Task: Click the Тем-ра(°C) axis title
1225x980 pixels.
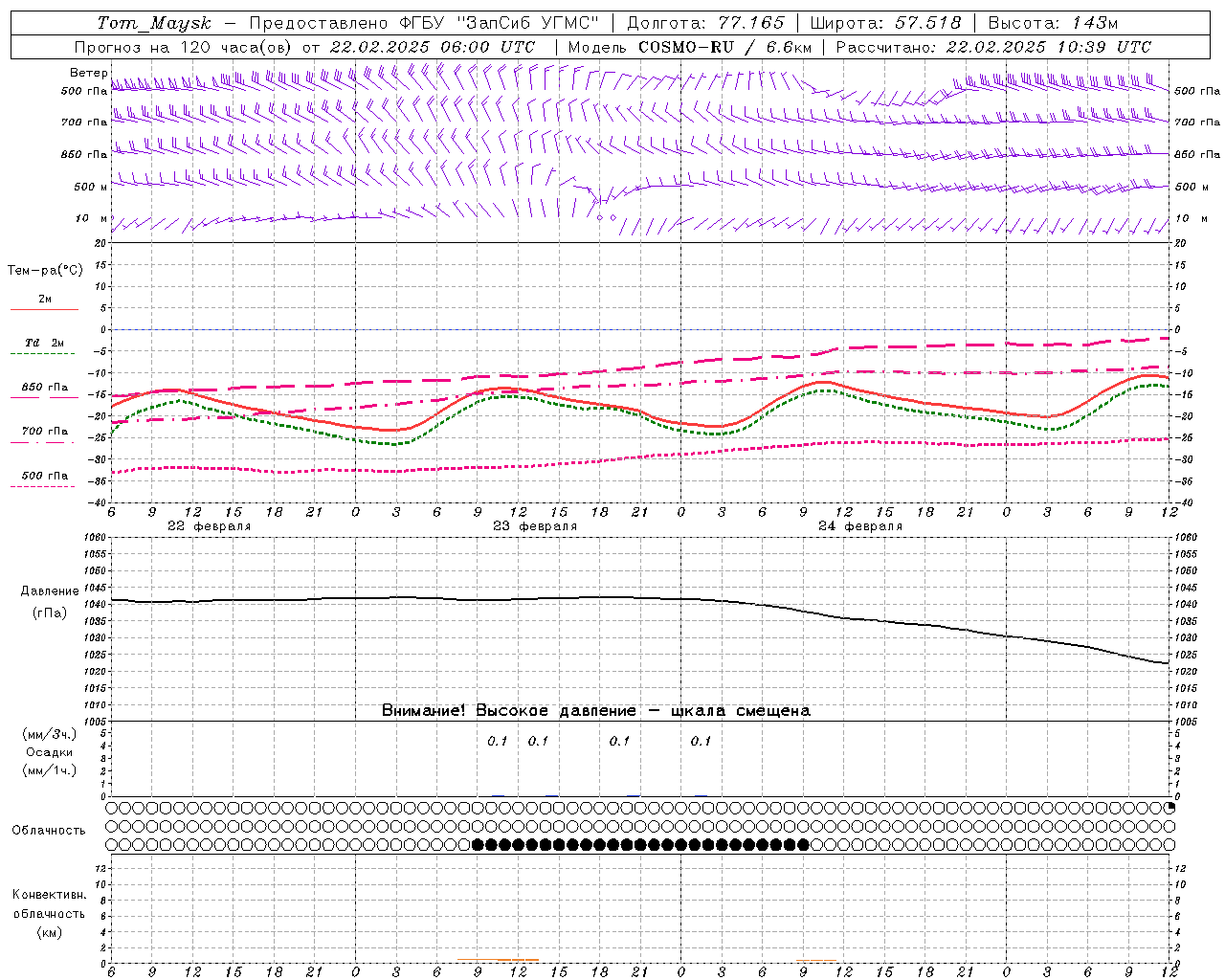Action: tap(45, 271)
